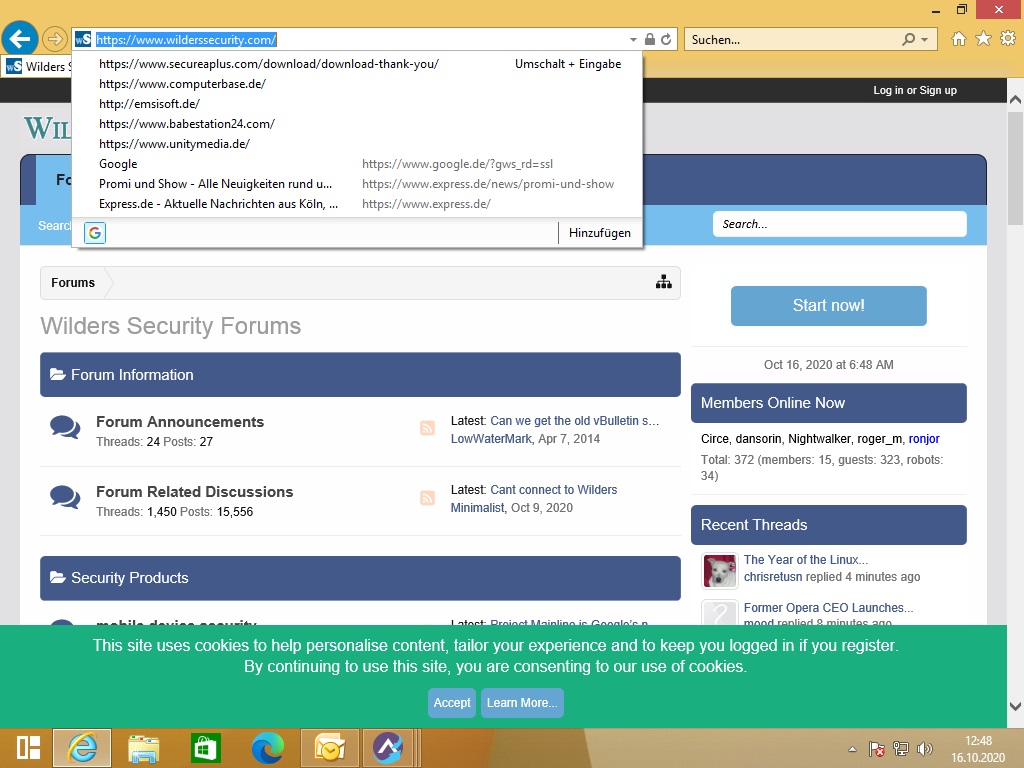The height and width of the screenshot is (768, 1024).
Task: Launch Microsoft Edge from taskbar
Action: [x=268, y=748]
